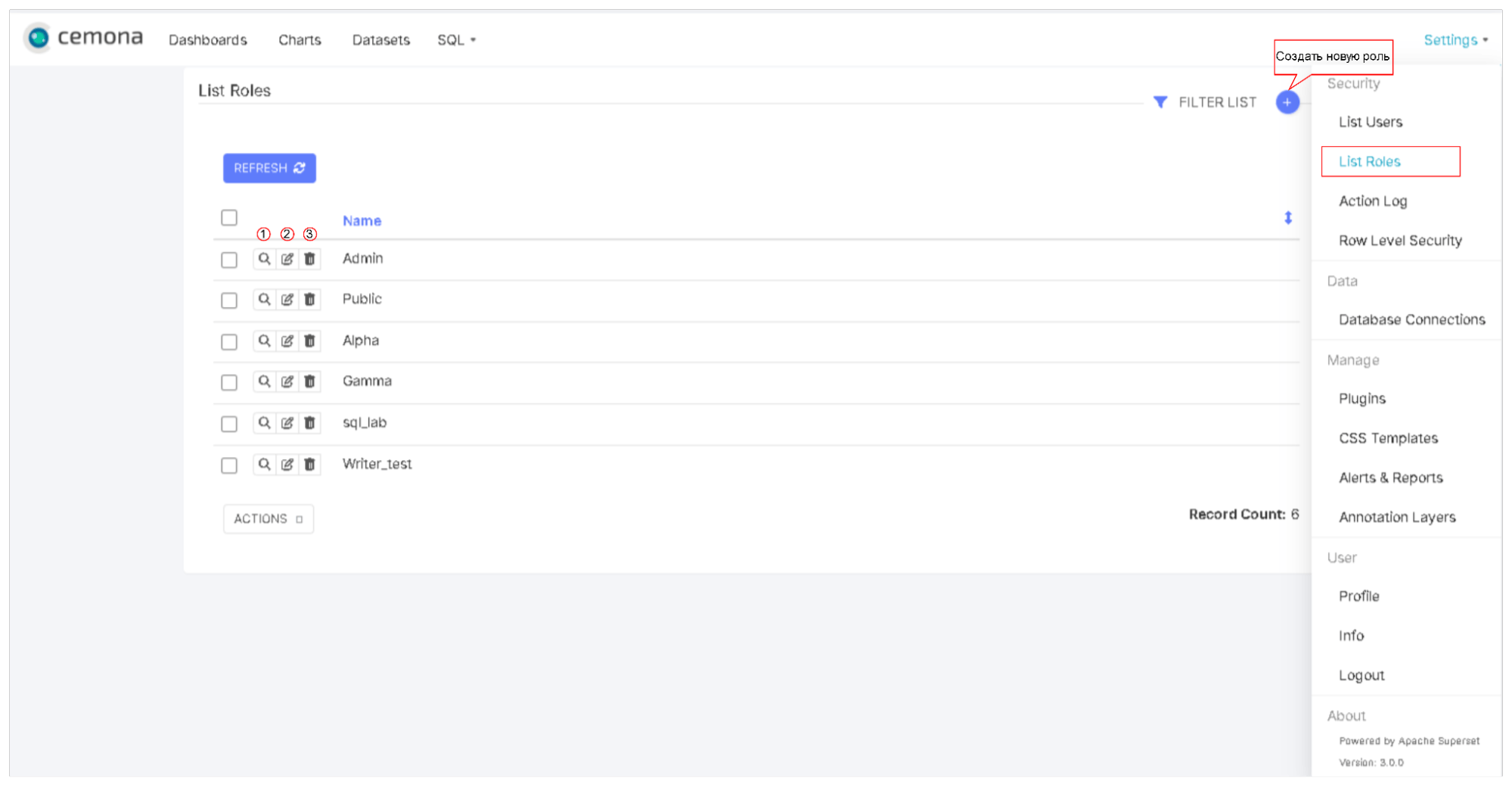
Task: Click the edit icon for Public role
Action: coord(287,300)
